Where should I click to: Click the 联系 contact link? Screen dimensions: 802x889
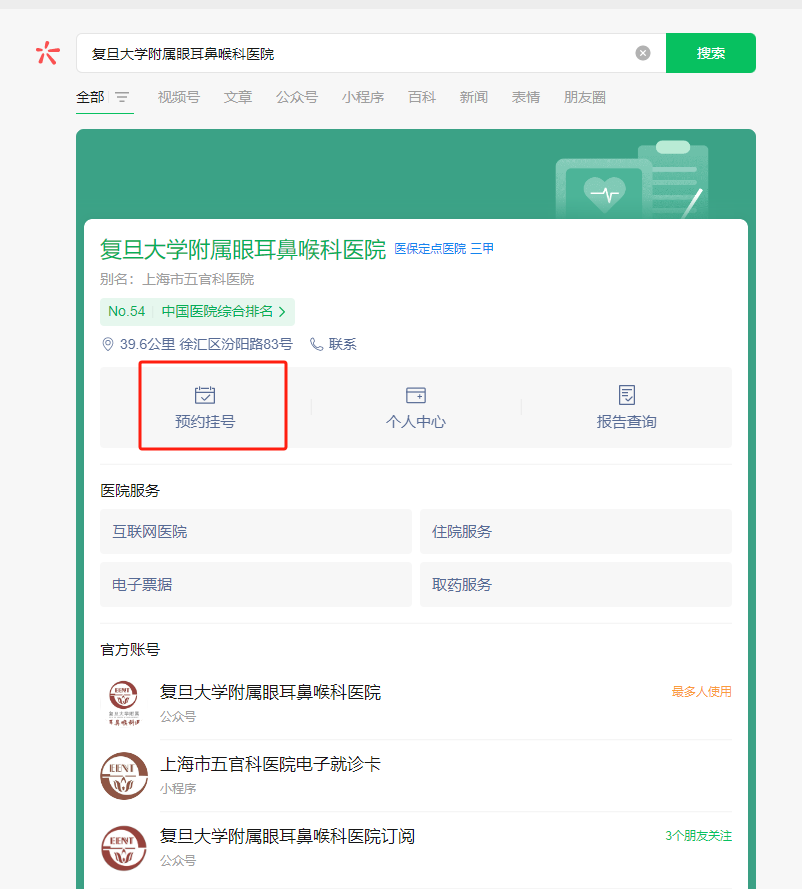coord(342,344)
